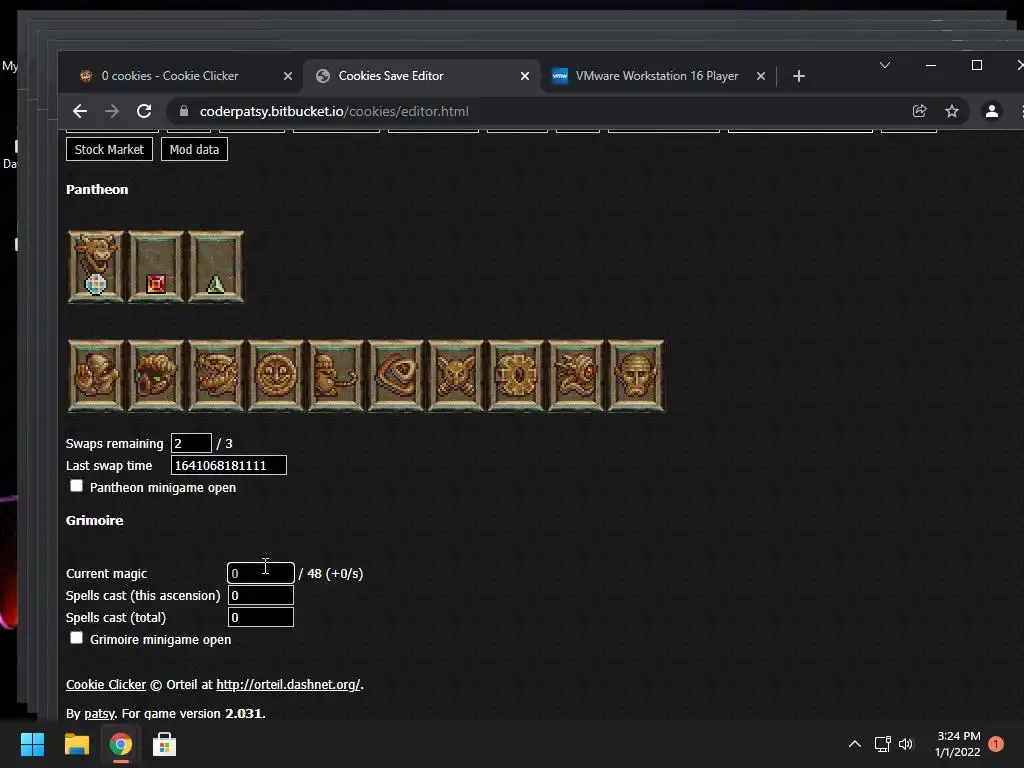The height and width of the screenshot is (768, 1024).
Task: Switch to the Cookie Clicker tab
Action: pyautogui.click(x=170, y=76)
